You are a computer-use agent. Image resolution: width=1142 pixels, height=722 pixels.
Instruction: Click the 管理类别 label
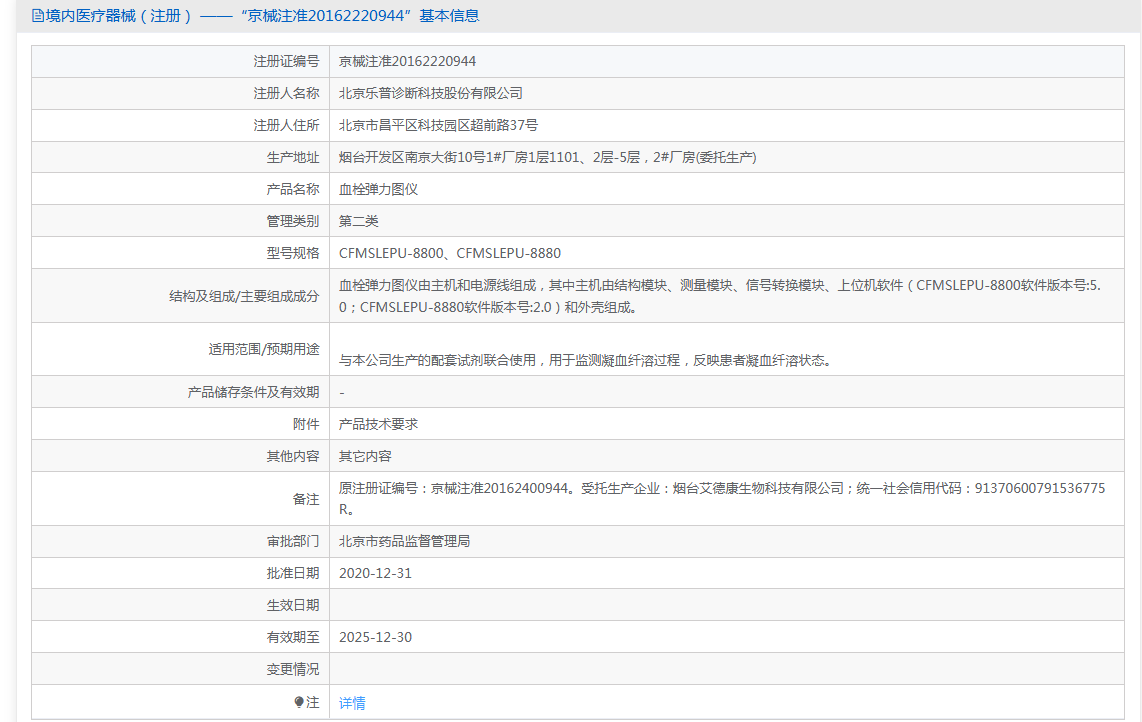coord(293,221)
